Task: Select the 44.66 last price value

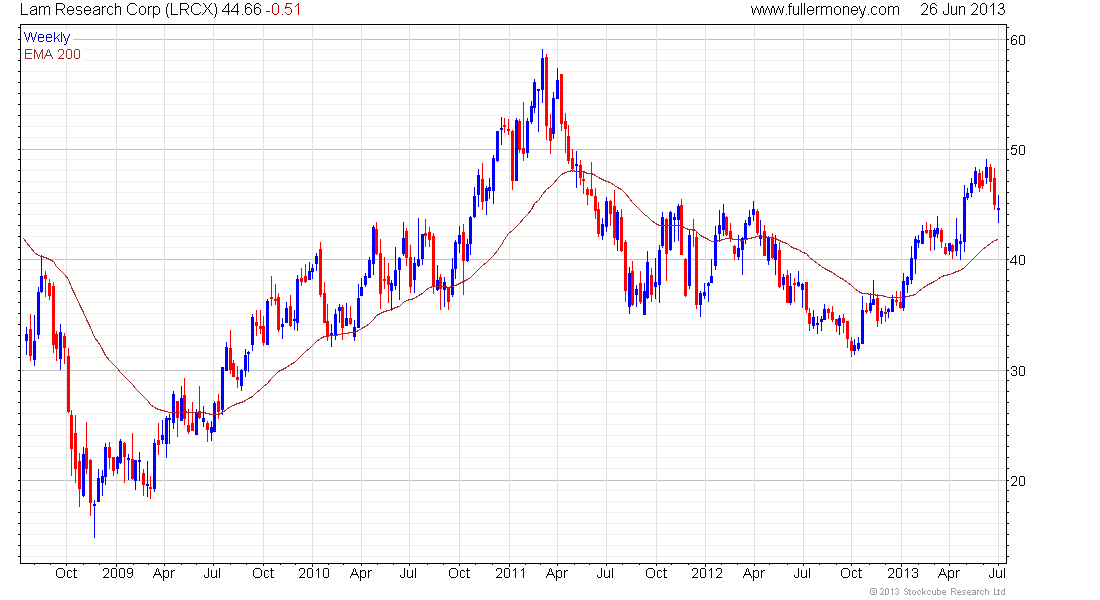Action: pos(241,10)
